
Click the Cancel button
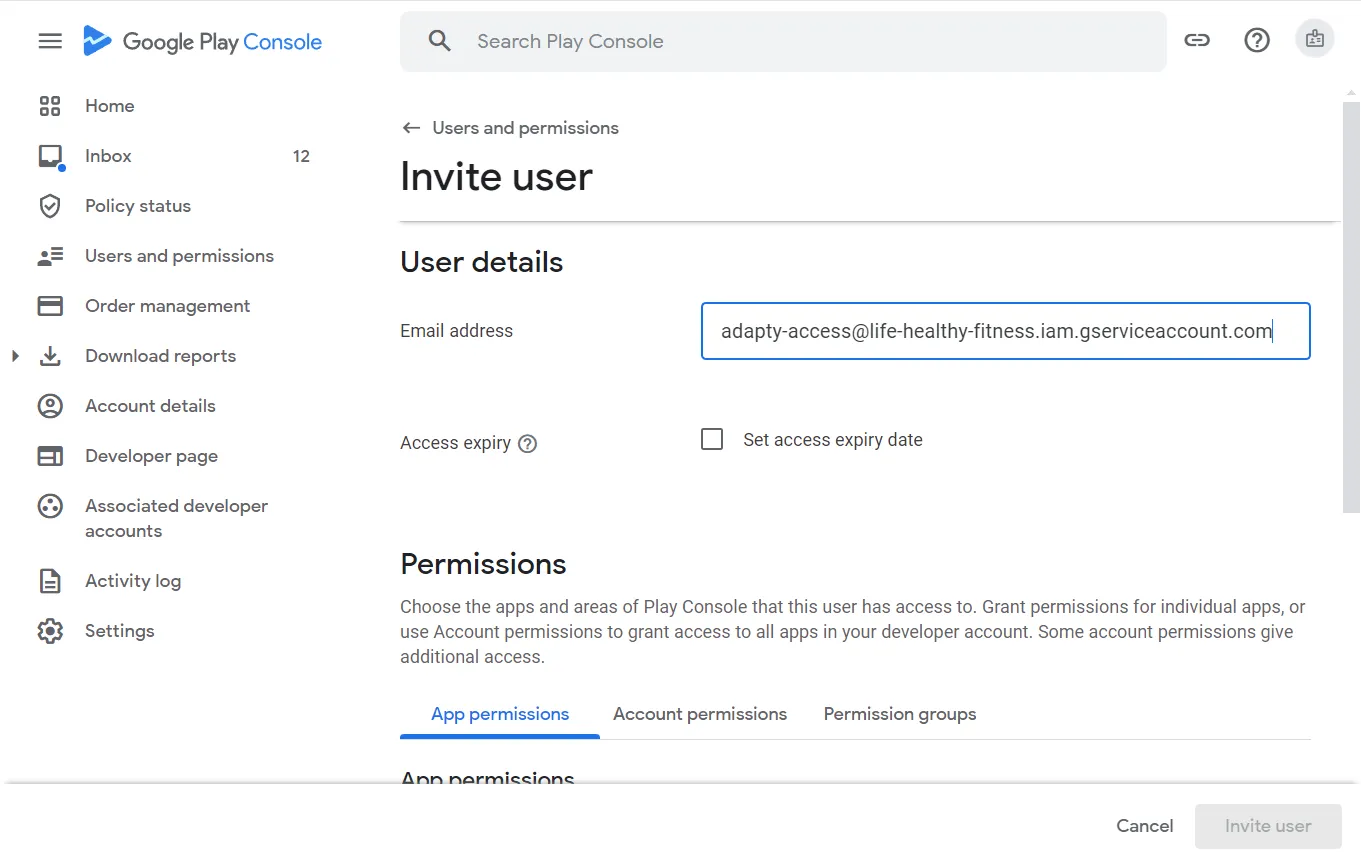tap(1144, 825)
